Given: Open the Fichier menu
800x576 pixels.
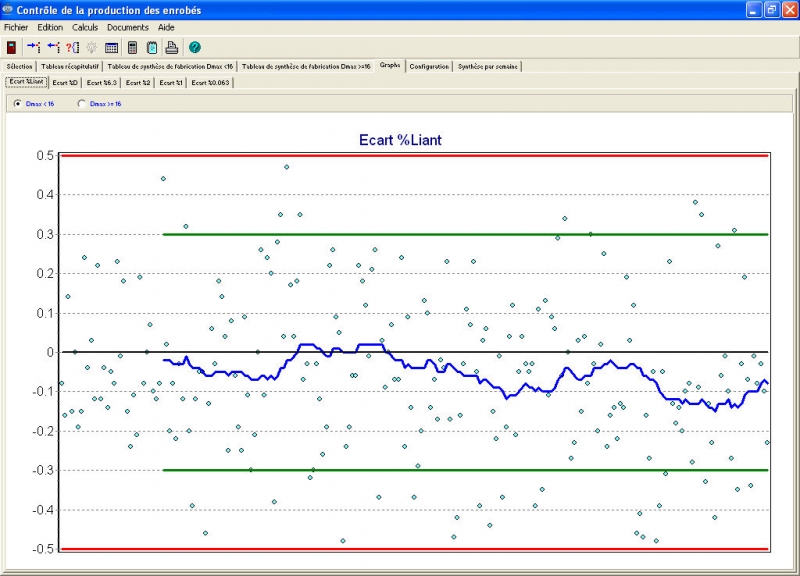Looking at the screenshot, I should (x=16, y=28).
